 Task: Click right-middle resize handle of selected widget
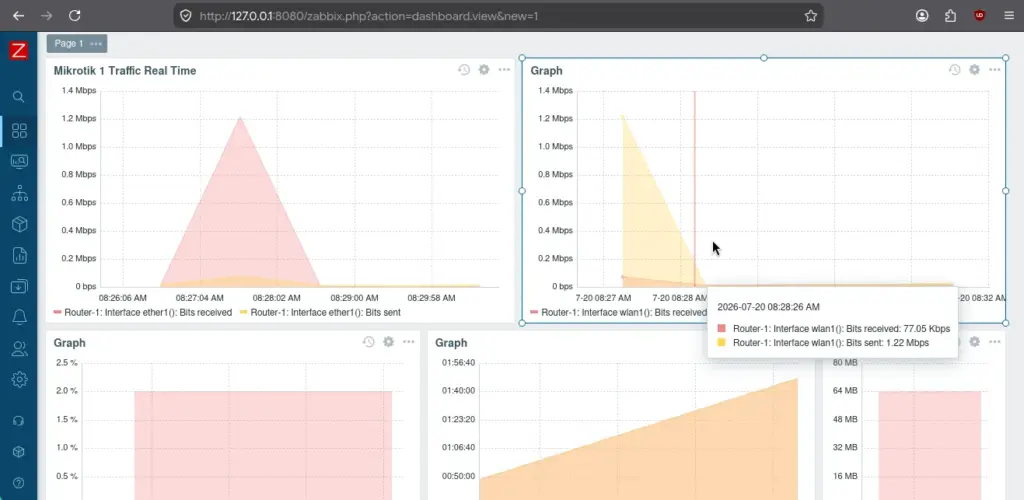tap(1006, 191)
